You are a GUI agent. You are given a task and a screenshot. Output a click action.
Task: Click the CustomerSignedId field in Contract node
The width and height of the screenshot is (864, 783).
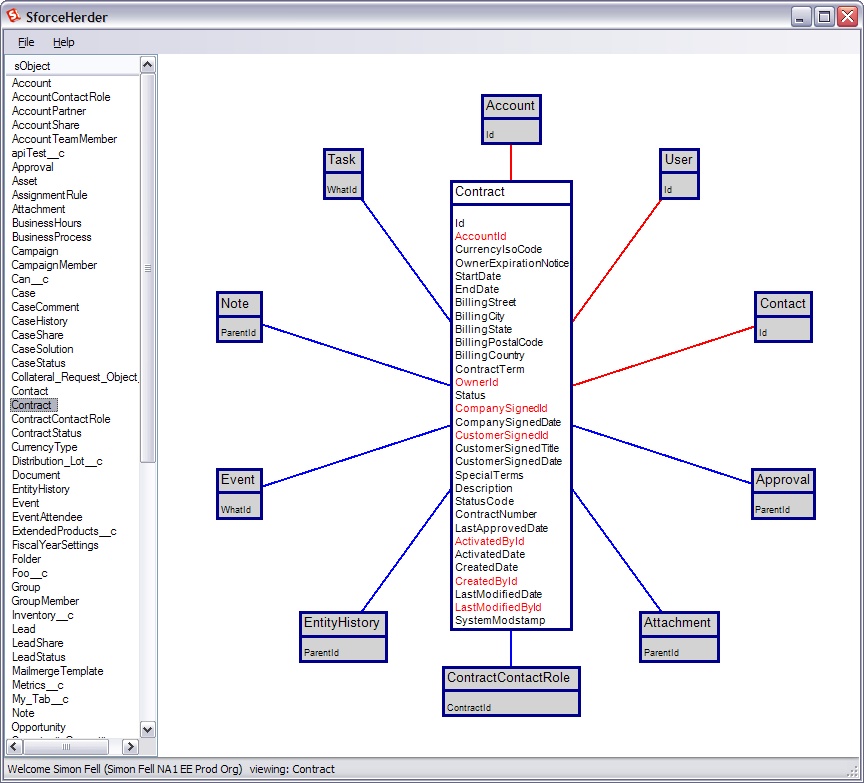[502, 435]
